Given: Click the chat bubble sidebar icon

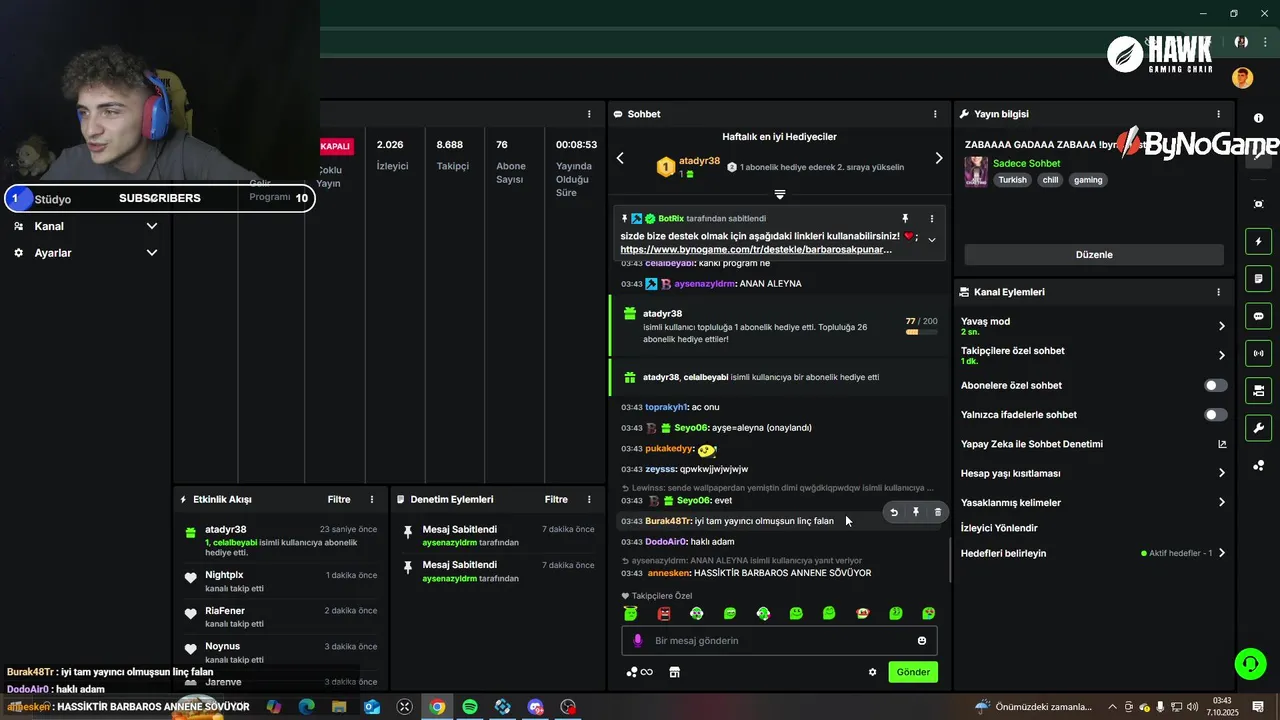Looking at the screenshot, I should (x=1258, y=316).
